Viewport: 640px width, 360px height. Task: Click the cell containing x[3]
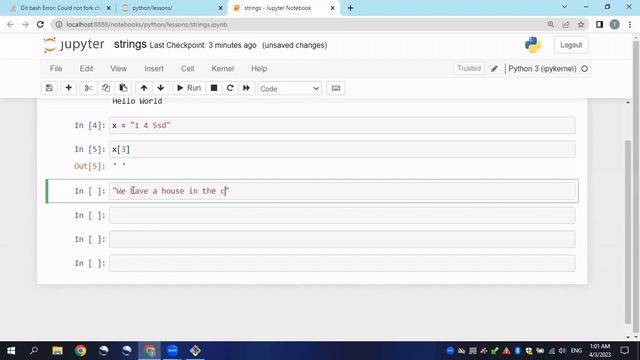(342, 149)
